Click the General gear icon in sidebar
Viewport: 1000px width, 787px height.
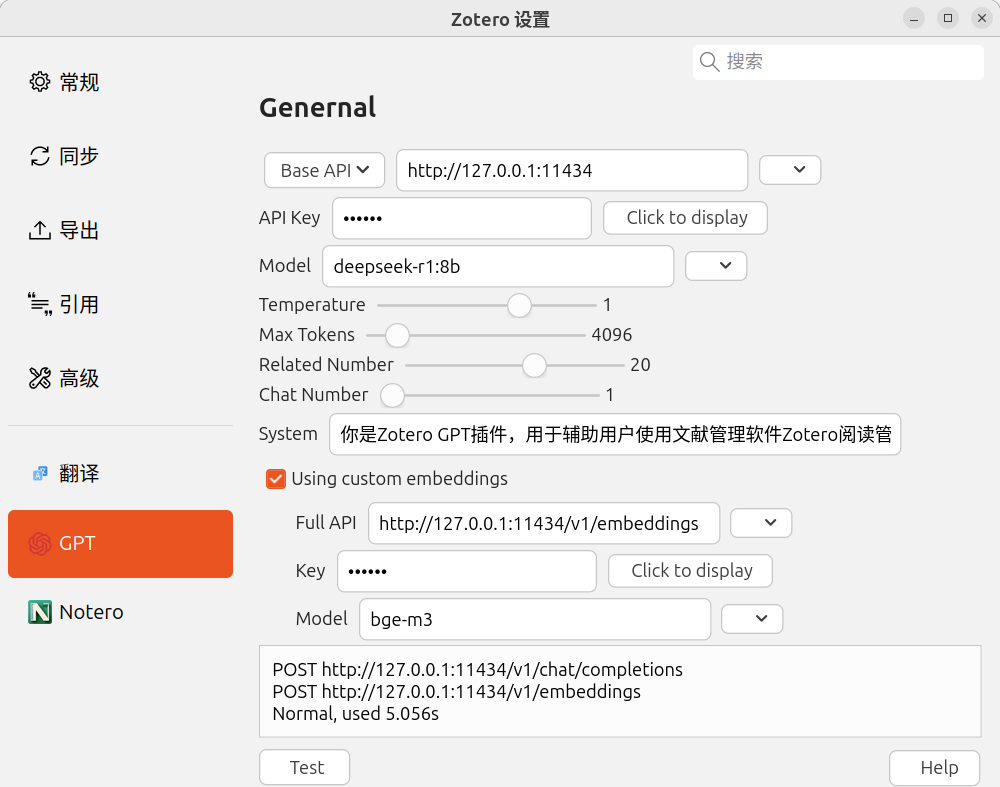40,82
